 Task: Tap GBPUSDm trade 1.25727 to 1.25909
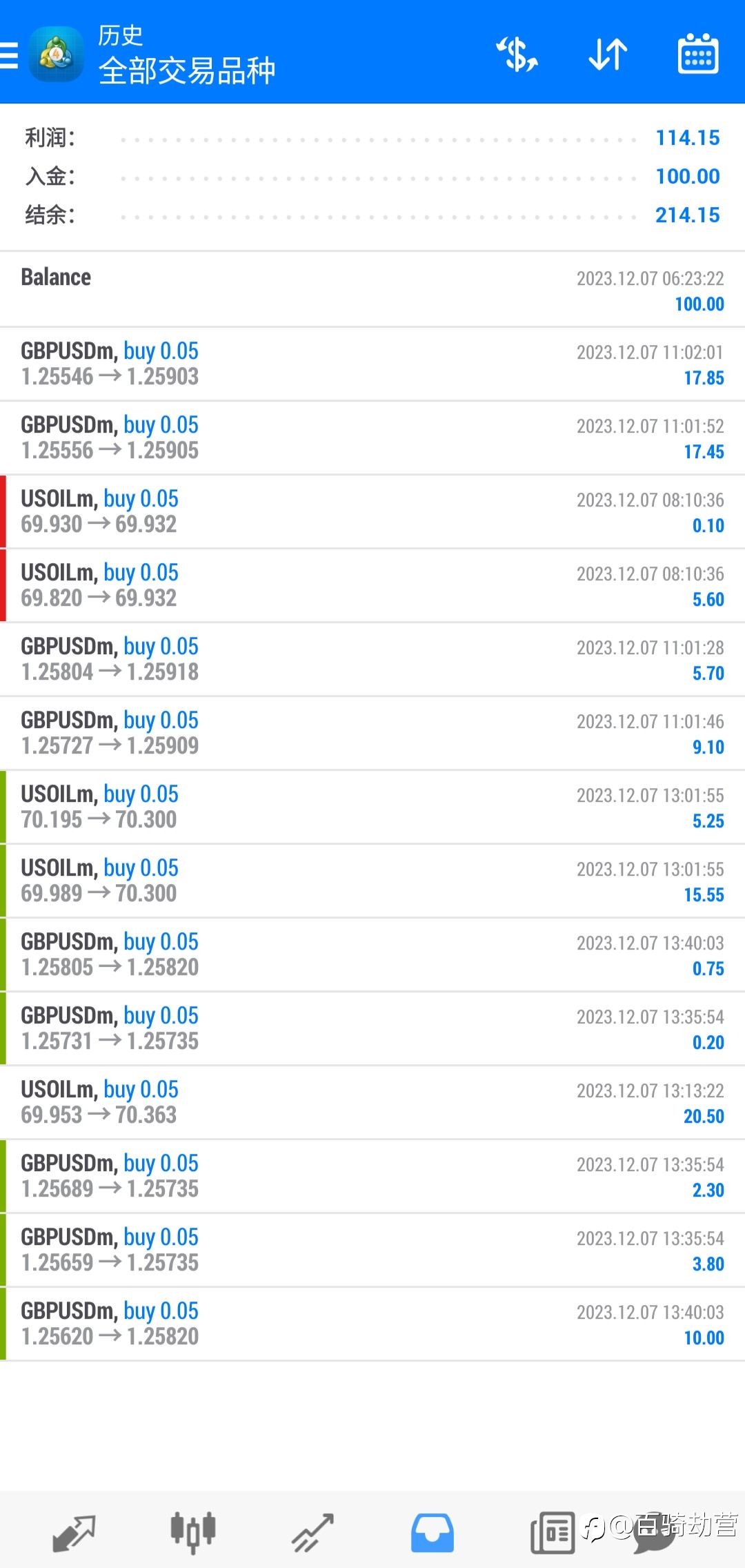pyautogui.click(x=372, y=733)
